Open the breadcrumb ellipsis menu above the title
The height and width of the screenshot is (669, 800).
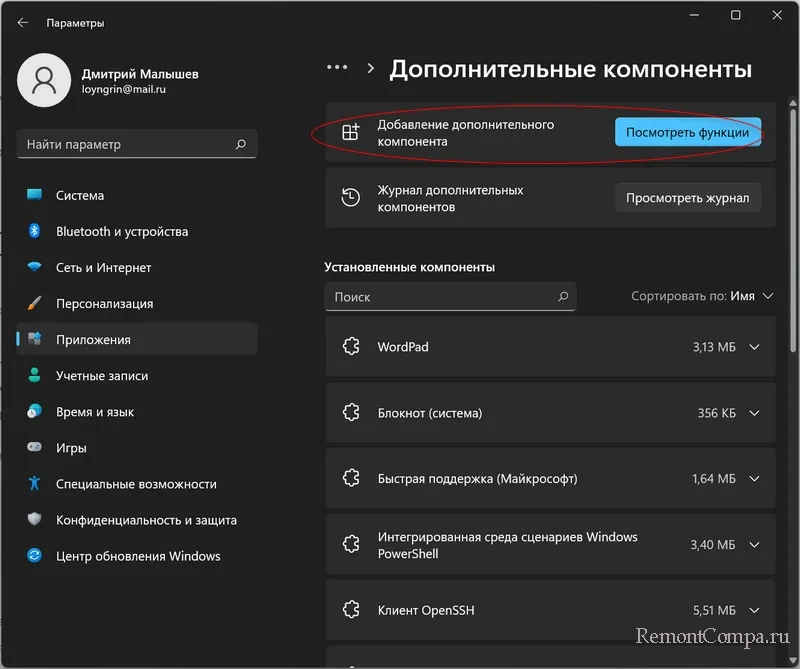(337, 67)
